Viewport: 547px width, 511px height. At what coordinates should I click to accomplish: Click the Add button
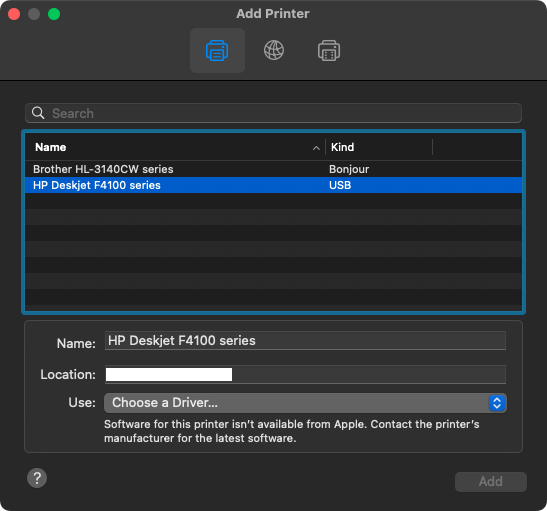pyautogui.click(x=490, y=481)
